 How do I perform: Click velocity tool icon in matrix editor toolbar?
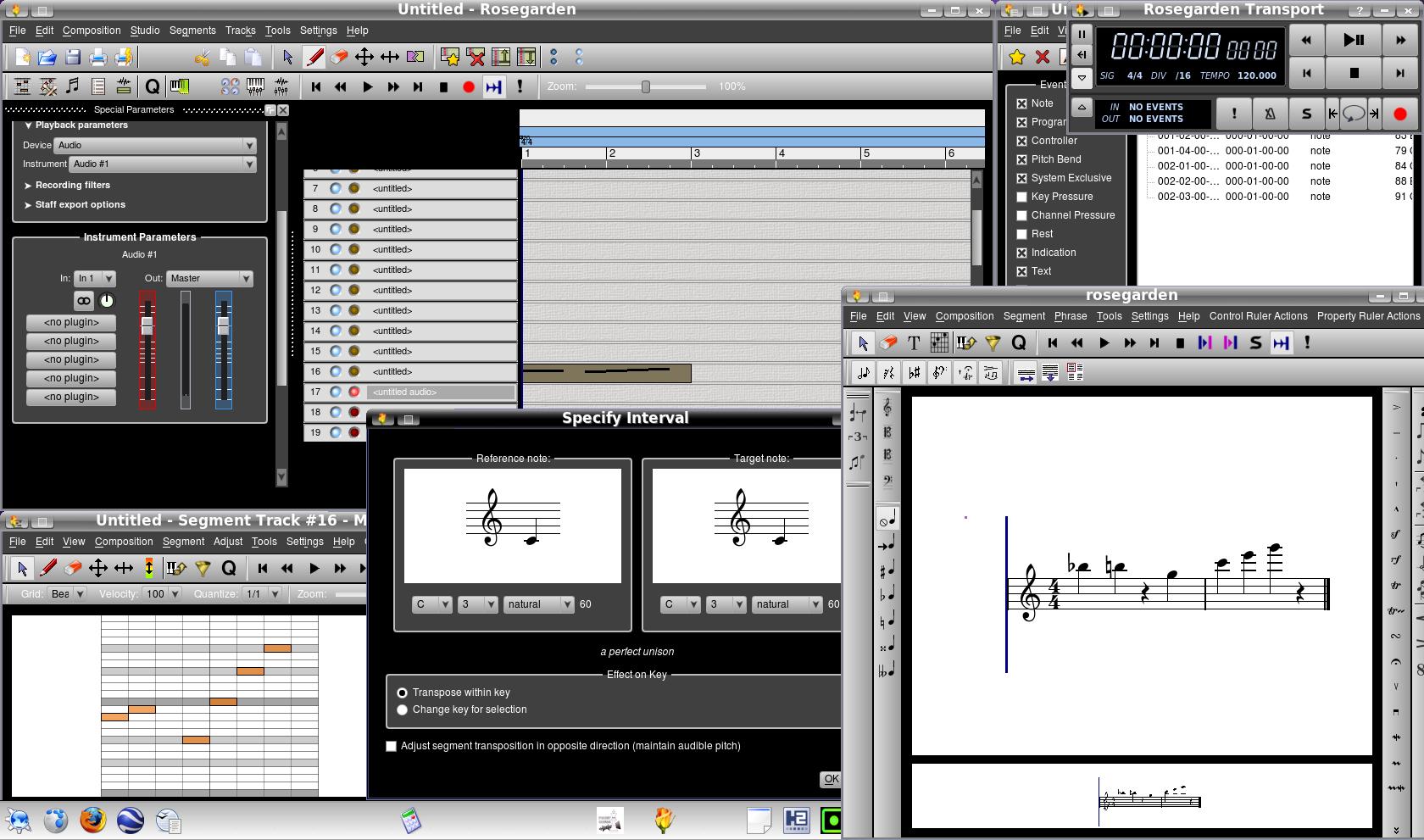click(149, 568)
